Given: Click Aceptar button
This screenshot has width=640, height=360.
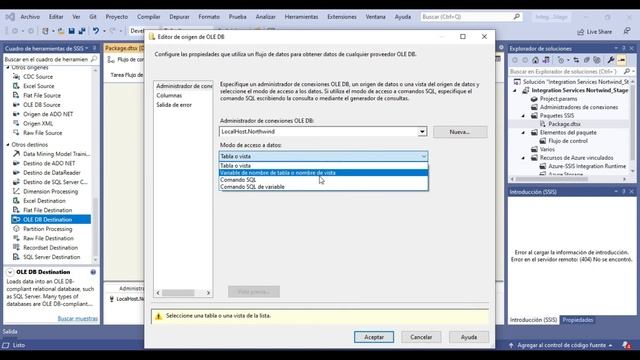Looking at the screenshot, I should pyautogui.click(x=374, y=337).
